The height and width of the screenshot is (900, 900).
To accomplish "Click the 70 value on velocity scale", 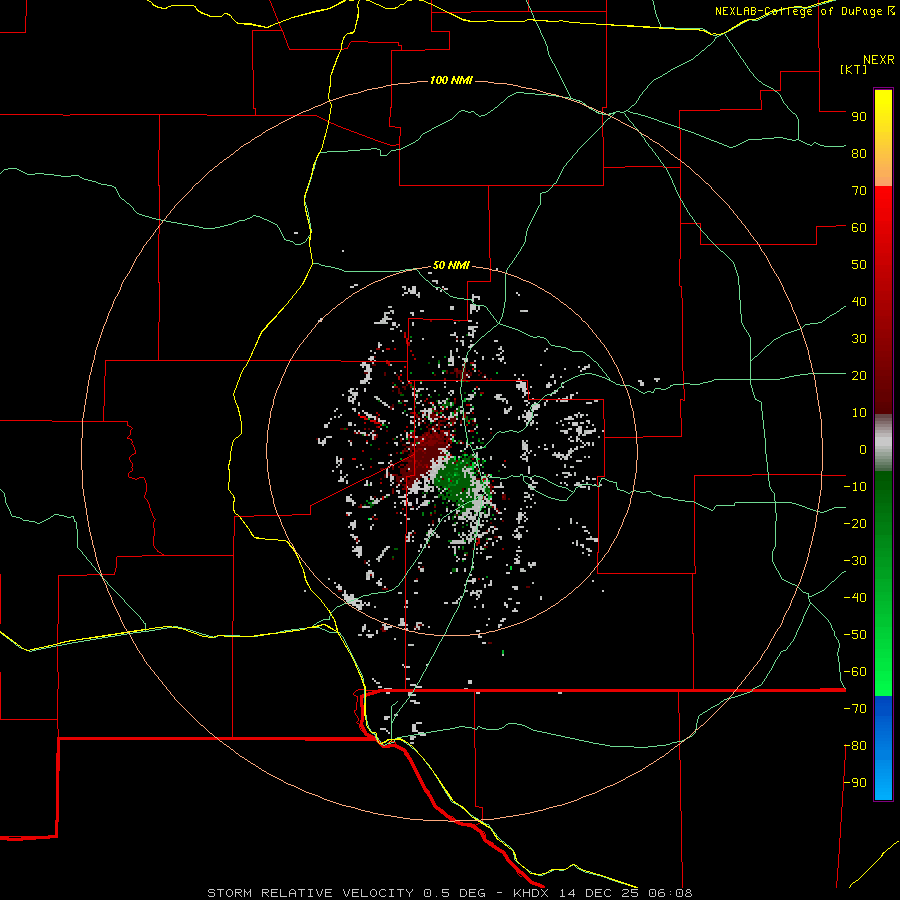I will pyautogui.click(x=859, y=191).
